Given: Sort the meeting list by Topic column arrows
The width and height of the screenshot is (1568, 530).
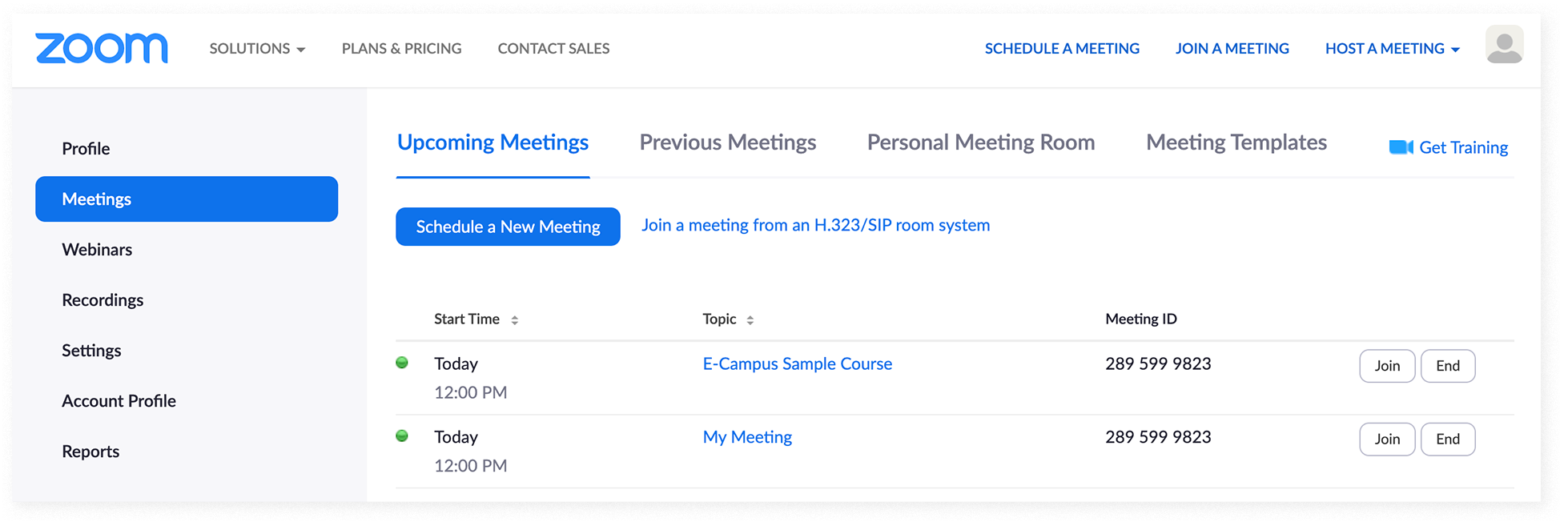Looking at the screenshot, I should point(751,319).
